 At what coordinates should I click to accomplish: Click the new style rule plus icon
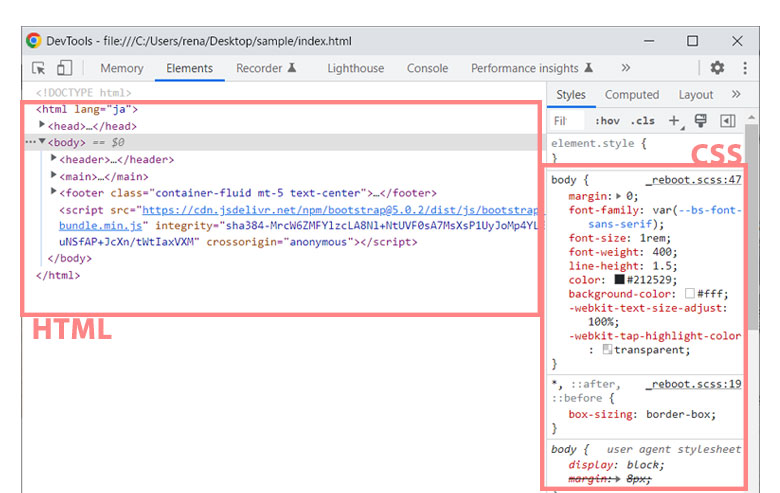pyautogui.click(x=673, y=121)
